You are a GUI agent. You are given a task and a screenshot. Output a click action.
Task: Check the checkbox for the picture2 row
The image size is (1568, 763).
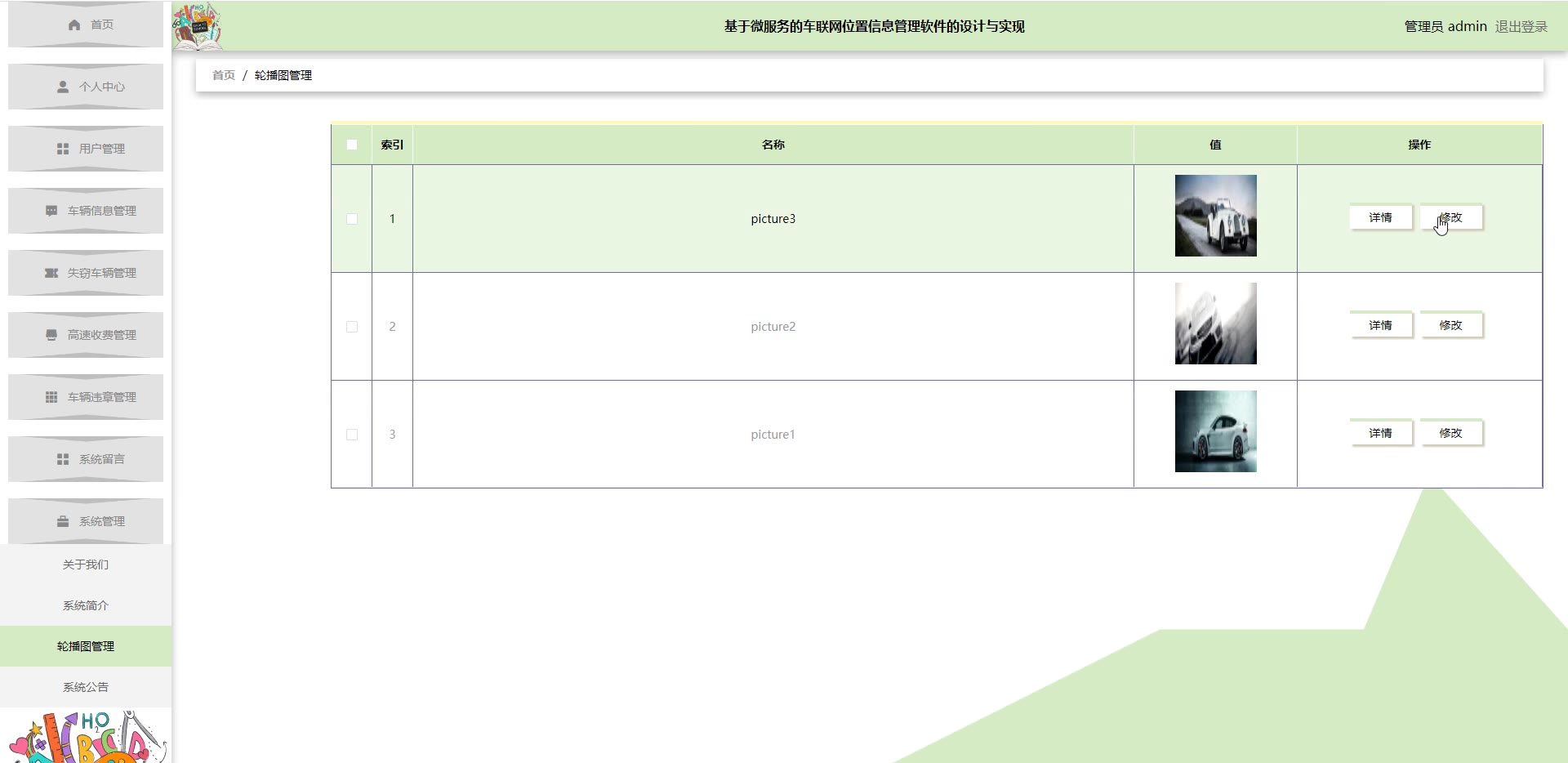point(352,327)
